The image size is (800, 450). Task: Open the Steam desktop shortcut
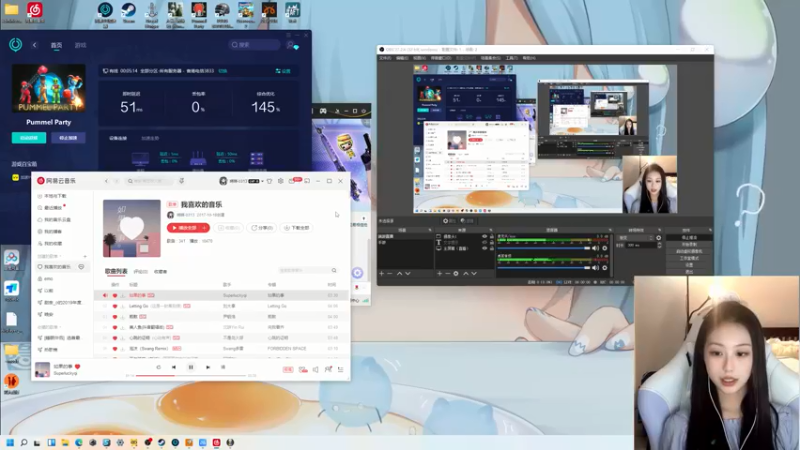pos(128,11)
